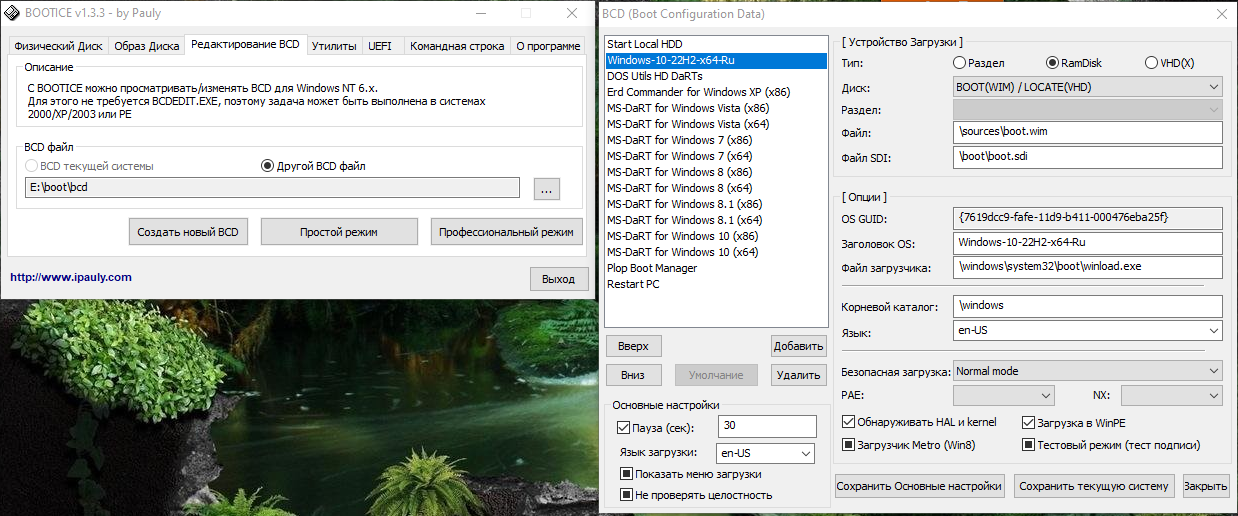Open the 'Язык загрузки' en-US dropdown
1238x516 pixels.
pos(766,453)
